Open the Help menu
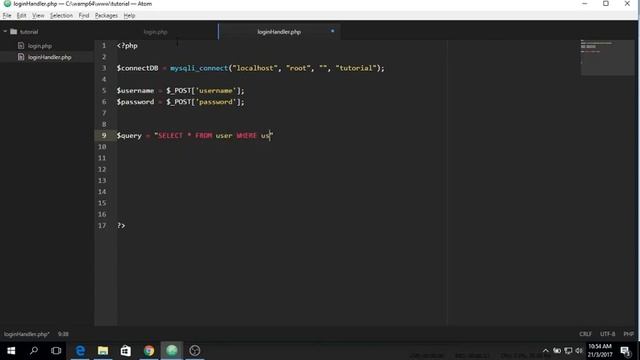The image size is (640, 360). coord(129,16)
